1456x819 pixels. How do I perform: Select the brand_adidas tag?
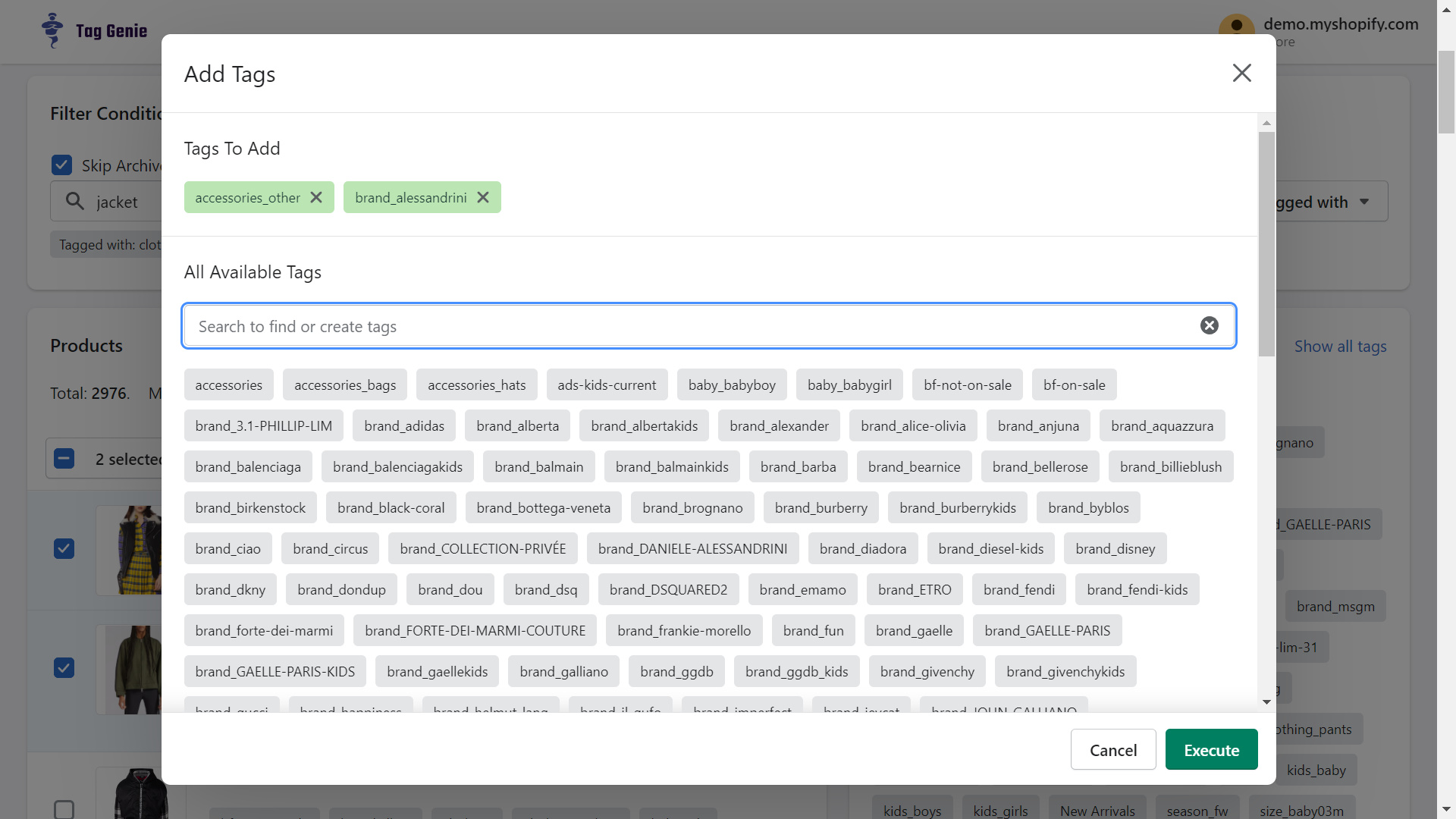(404, 425)
